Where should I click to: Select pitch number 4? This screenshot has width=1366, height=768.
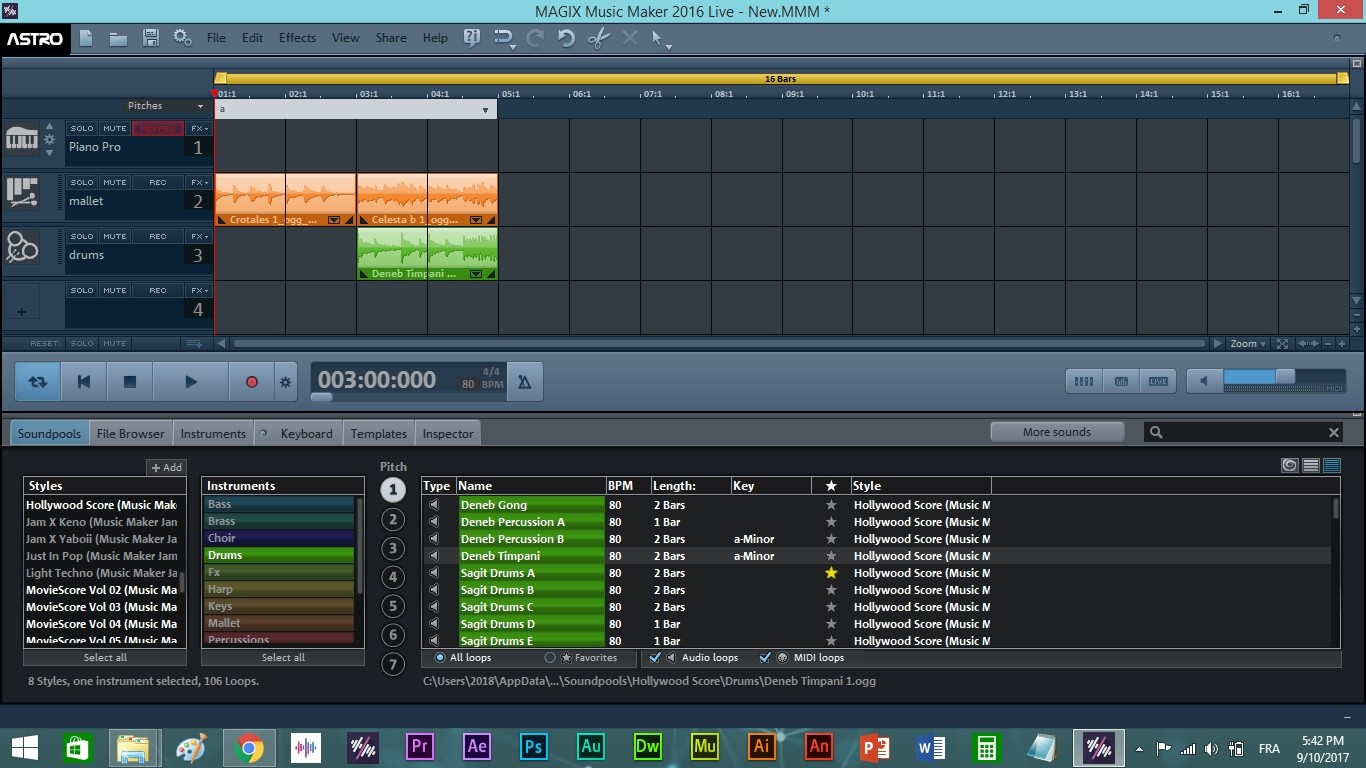[x=394, y=577]
